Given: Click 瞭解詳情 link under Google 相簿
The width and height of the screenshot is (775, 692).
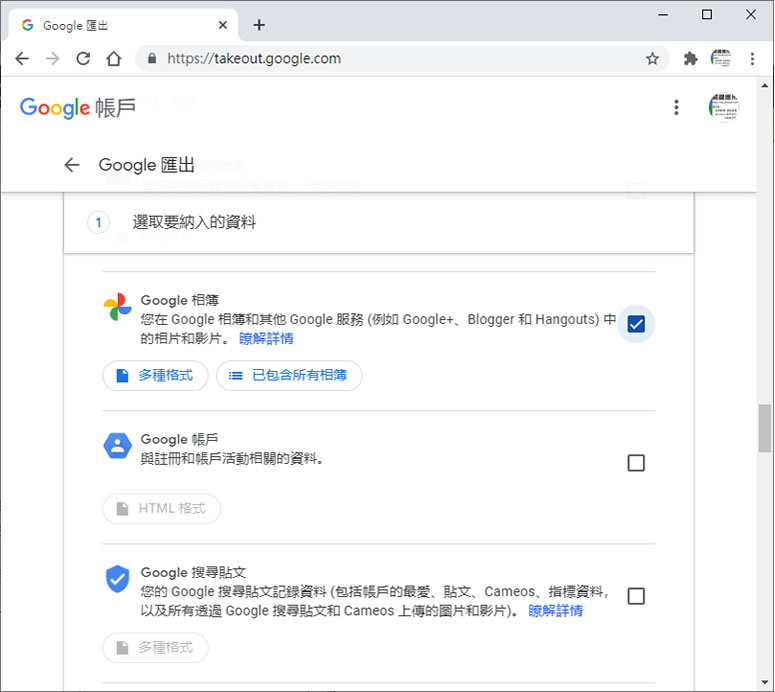Looking at the screenshot, I should [x=266, y=338].
